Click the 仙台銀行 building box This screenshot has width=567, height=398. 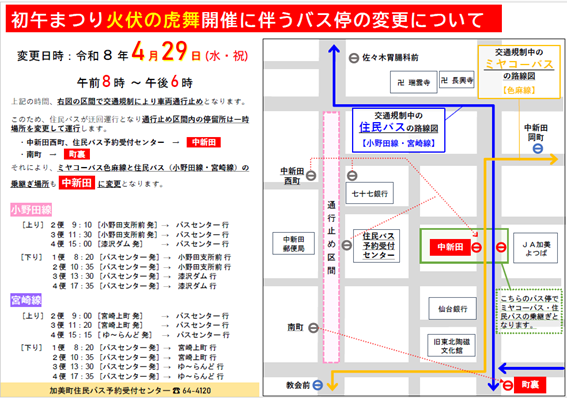click(452, 309)
